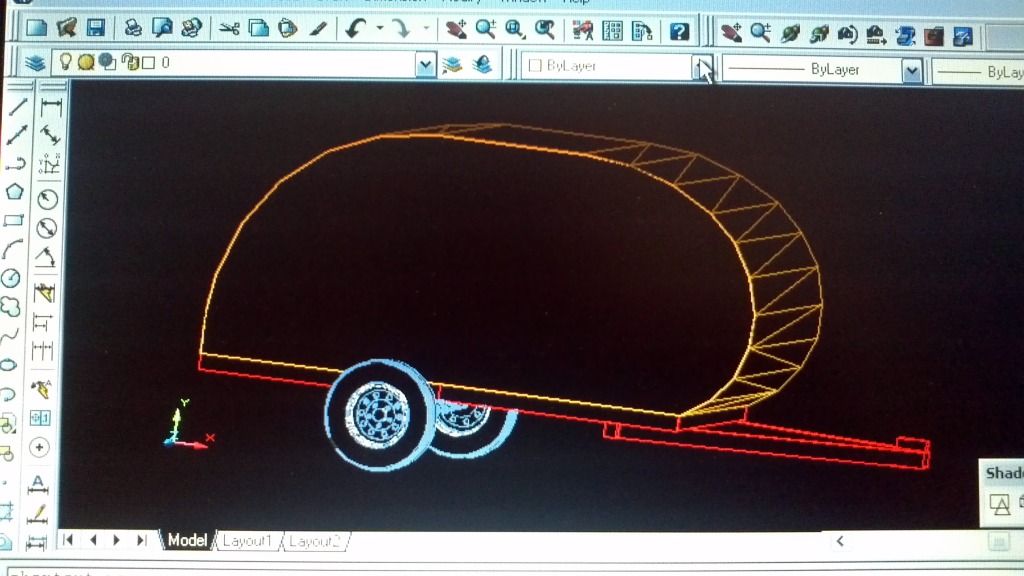Viewport: 1024px width, 576px height.
Task: Select the Aligned Dimension tool
Action: (50, 135)
